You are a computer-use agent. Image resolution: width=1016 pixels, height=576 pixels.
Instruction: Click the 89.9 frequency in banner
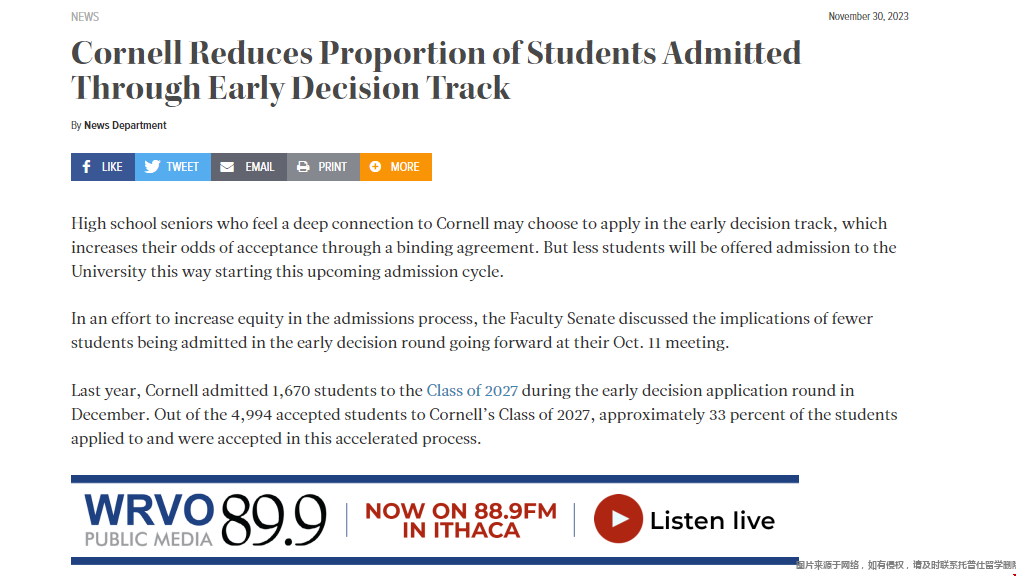tap(273, 521)
